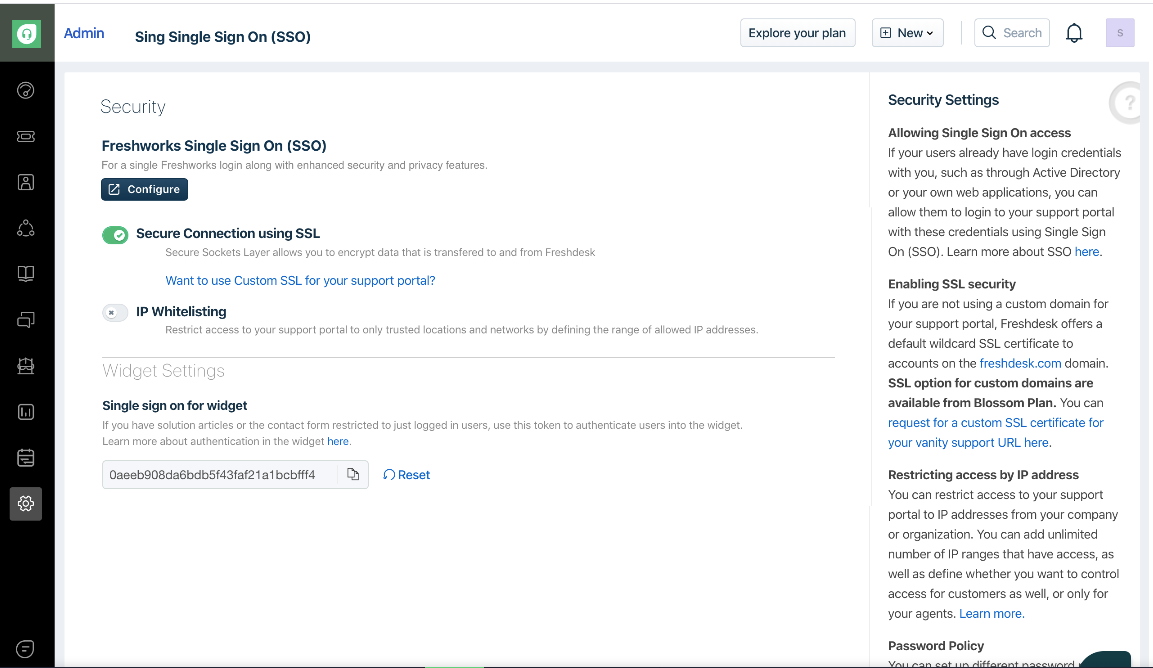The height and width of the screenshot is (668, 1153).
Task: Open the user avatar menu
Action: 1120,33
